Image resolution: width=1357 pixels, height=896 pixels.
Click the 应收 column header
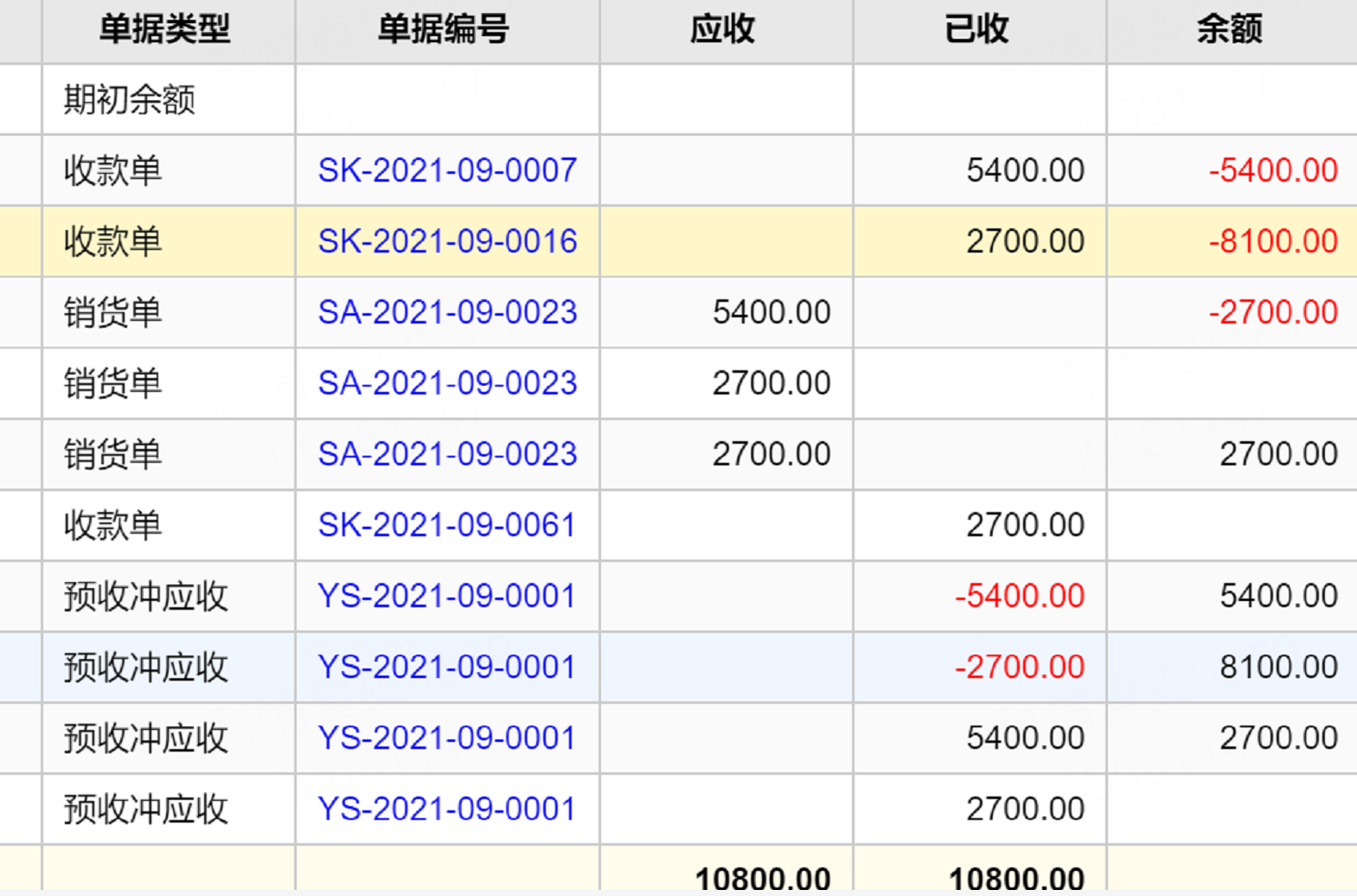[723, 29]
